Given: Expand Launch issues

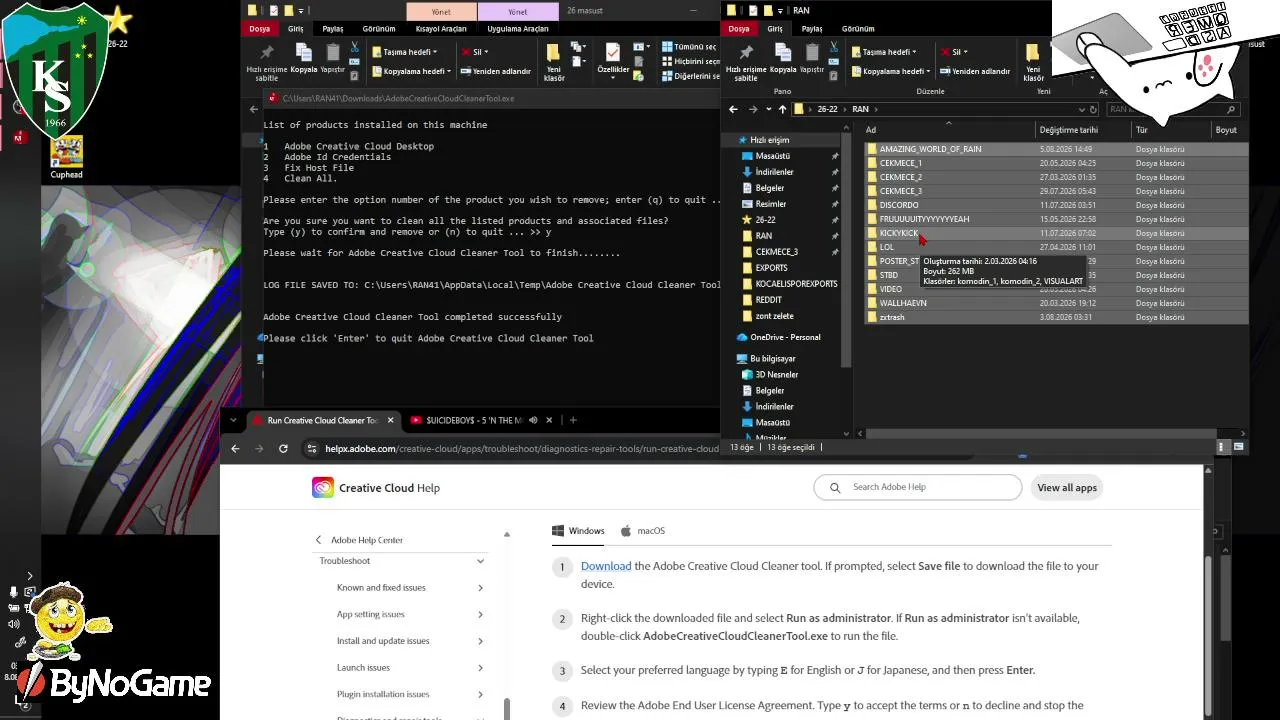Looking at the screenshot, I should pyautogui.click(x=480, y=668).
